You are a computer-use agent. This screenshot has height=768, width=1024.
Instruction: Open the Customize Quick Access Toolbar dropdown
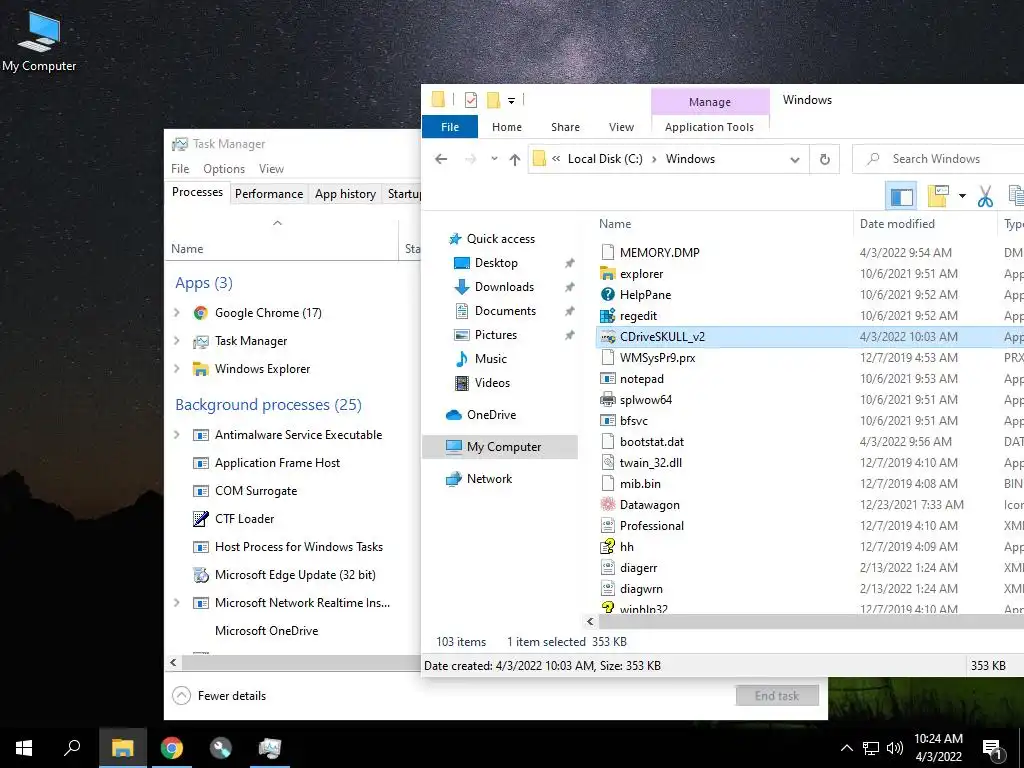tap(511, 101)
